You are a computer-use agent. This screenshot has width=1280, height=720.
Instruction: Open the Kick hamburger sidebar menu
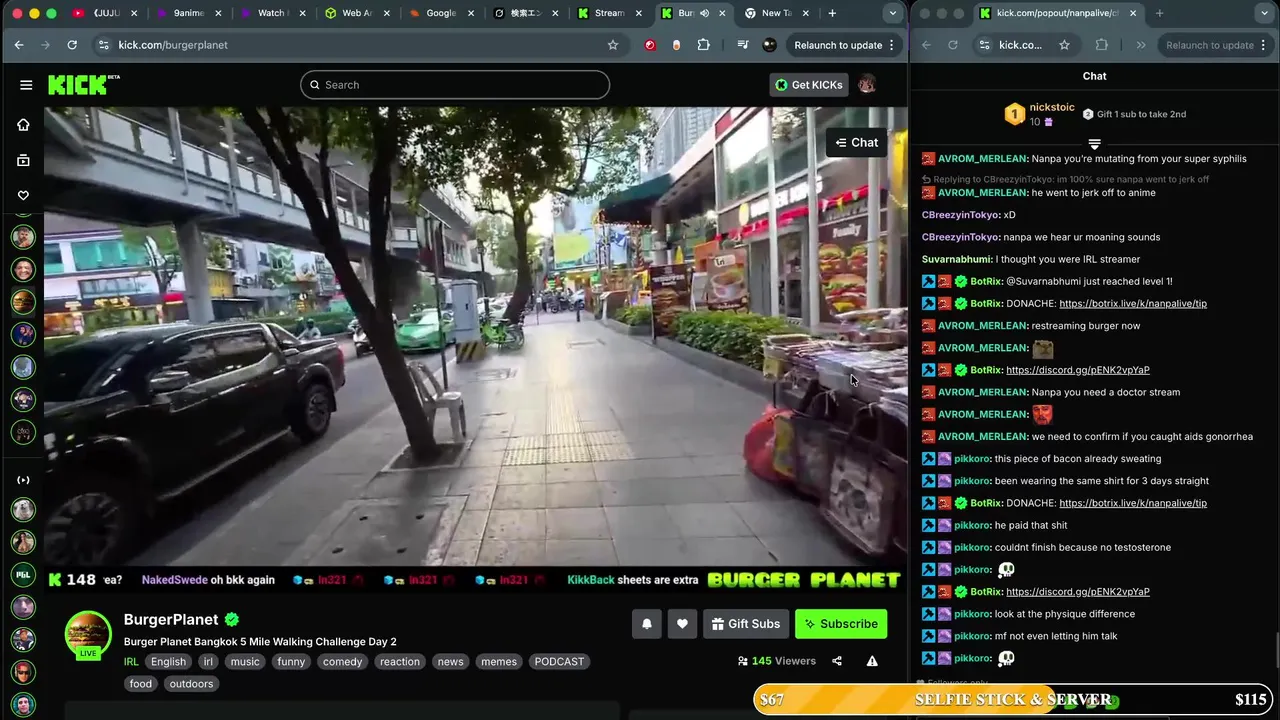point(26,85)
